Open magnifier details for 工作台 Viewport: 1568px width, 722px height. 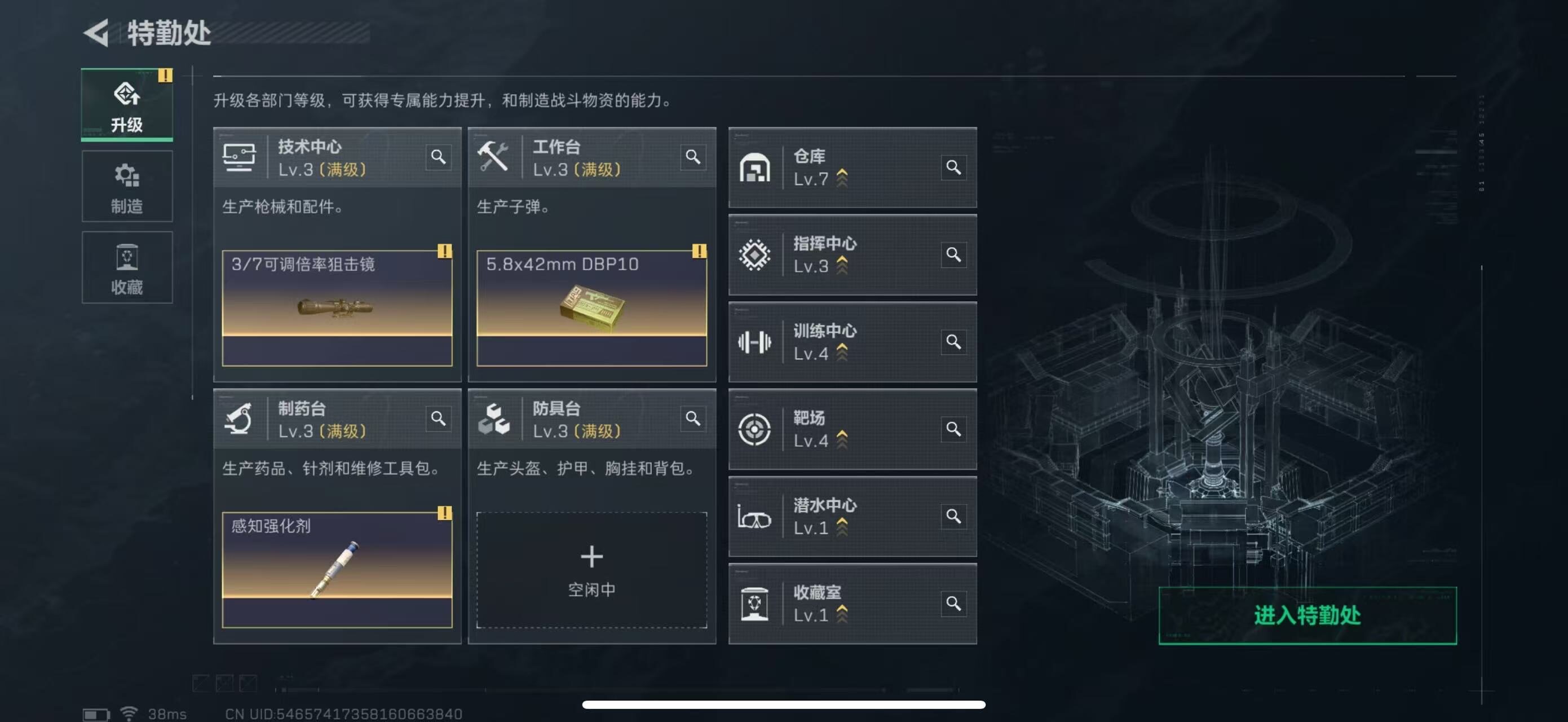(x=693, y=157)
